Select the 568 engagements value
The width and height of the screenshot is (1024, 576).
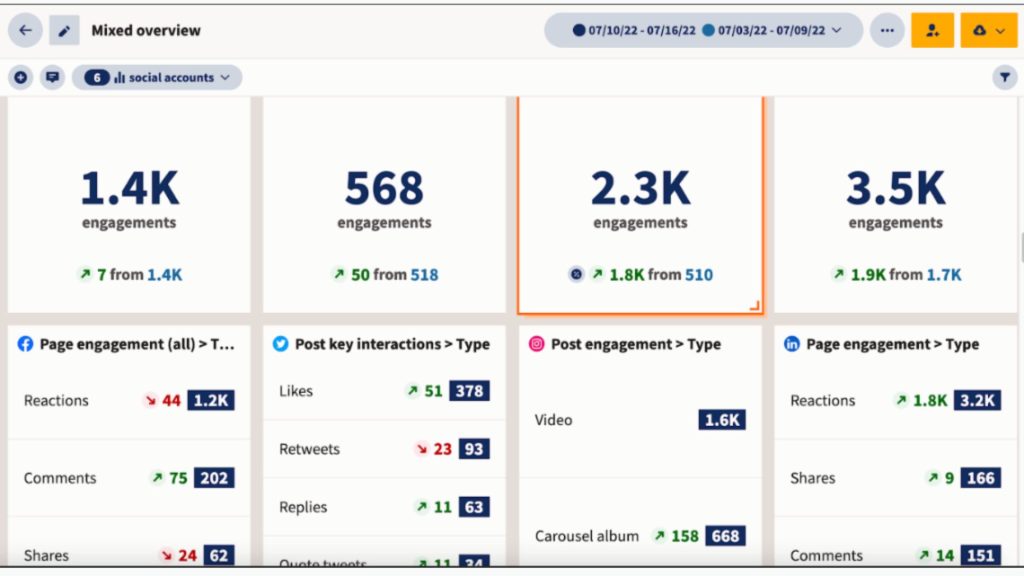(385, 188)
